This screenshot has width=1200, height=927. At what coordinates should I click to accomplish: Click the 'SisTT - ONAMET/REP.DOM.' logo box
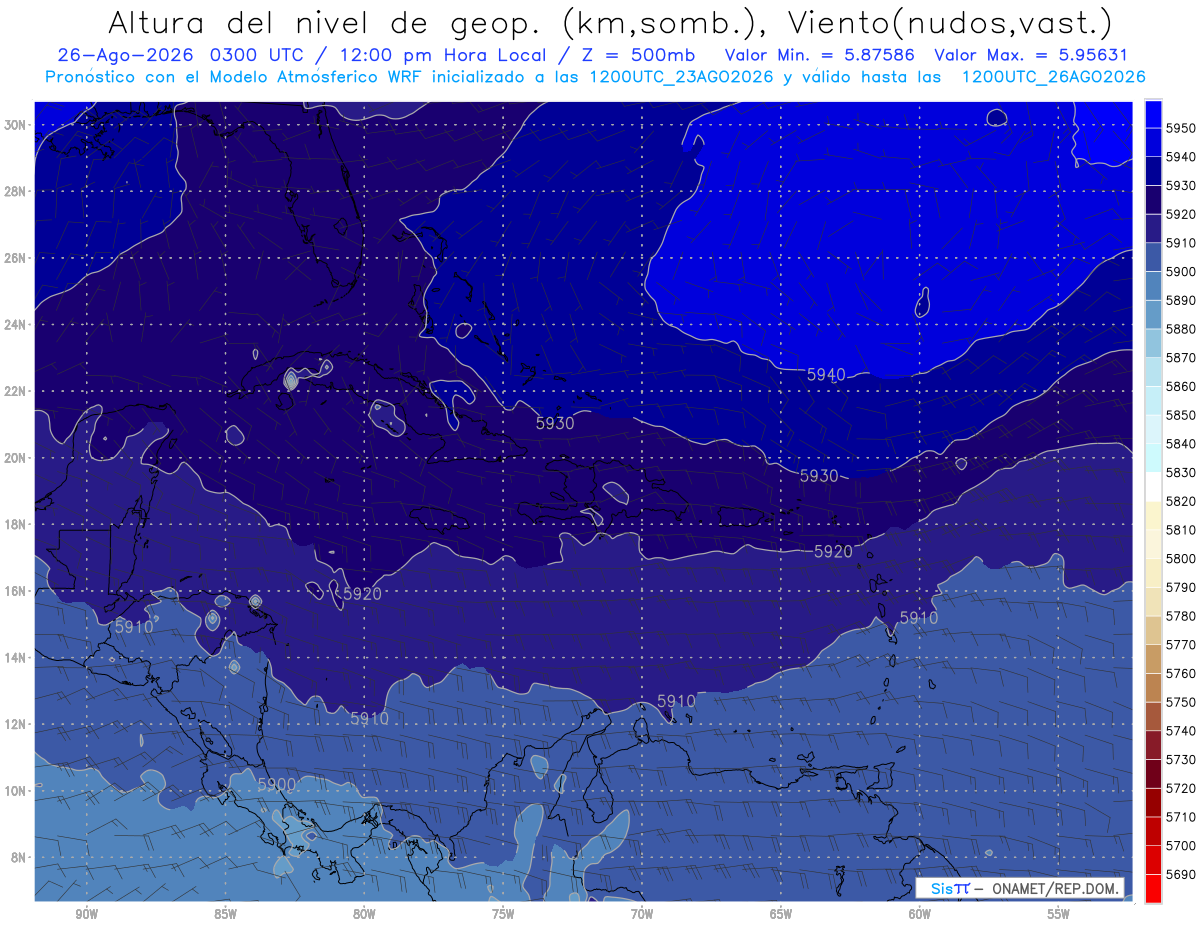(1020, 888)
